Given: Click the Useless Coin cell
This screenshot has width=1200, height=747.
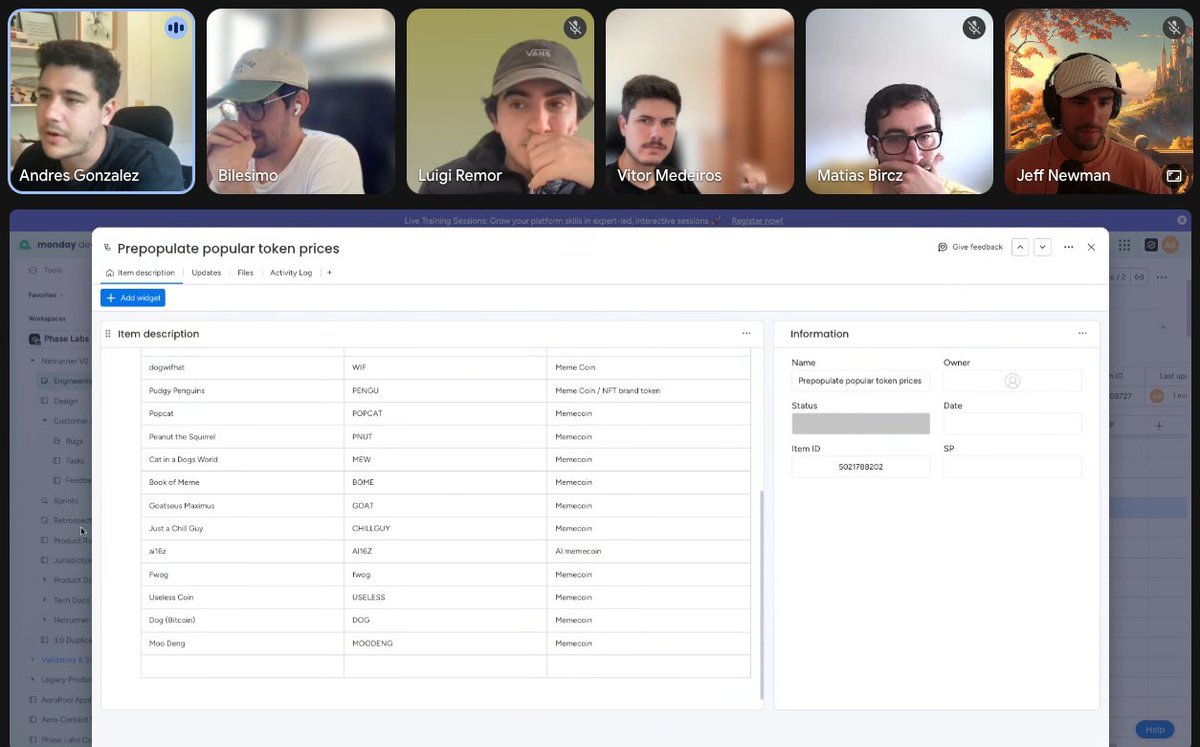Looking at the screenshot, I should [242, 597].
